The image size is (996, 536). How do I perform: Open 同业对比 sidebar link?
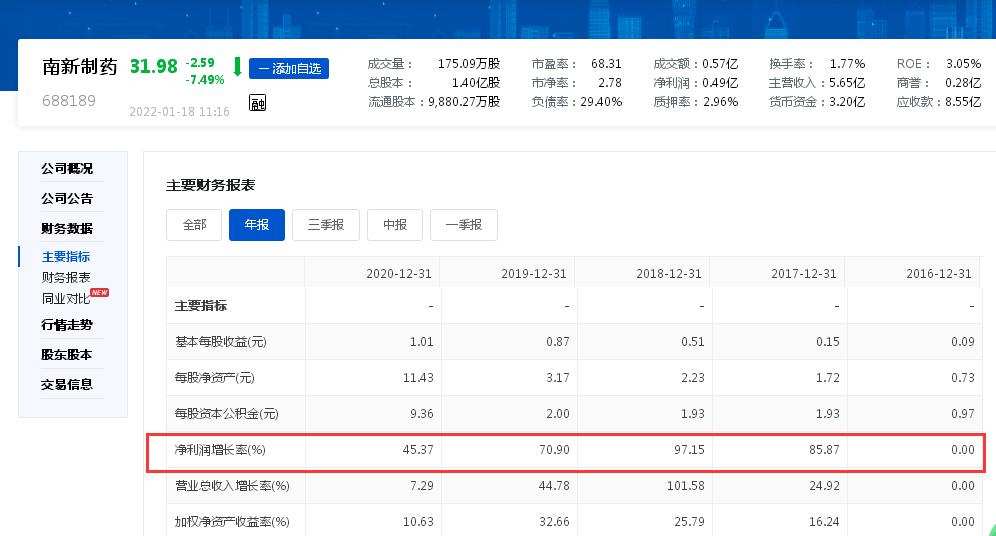66,298
